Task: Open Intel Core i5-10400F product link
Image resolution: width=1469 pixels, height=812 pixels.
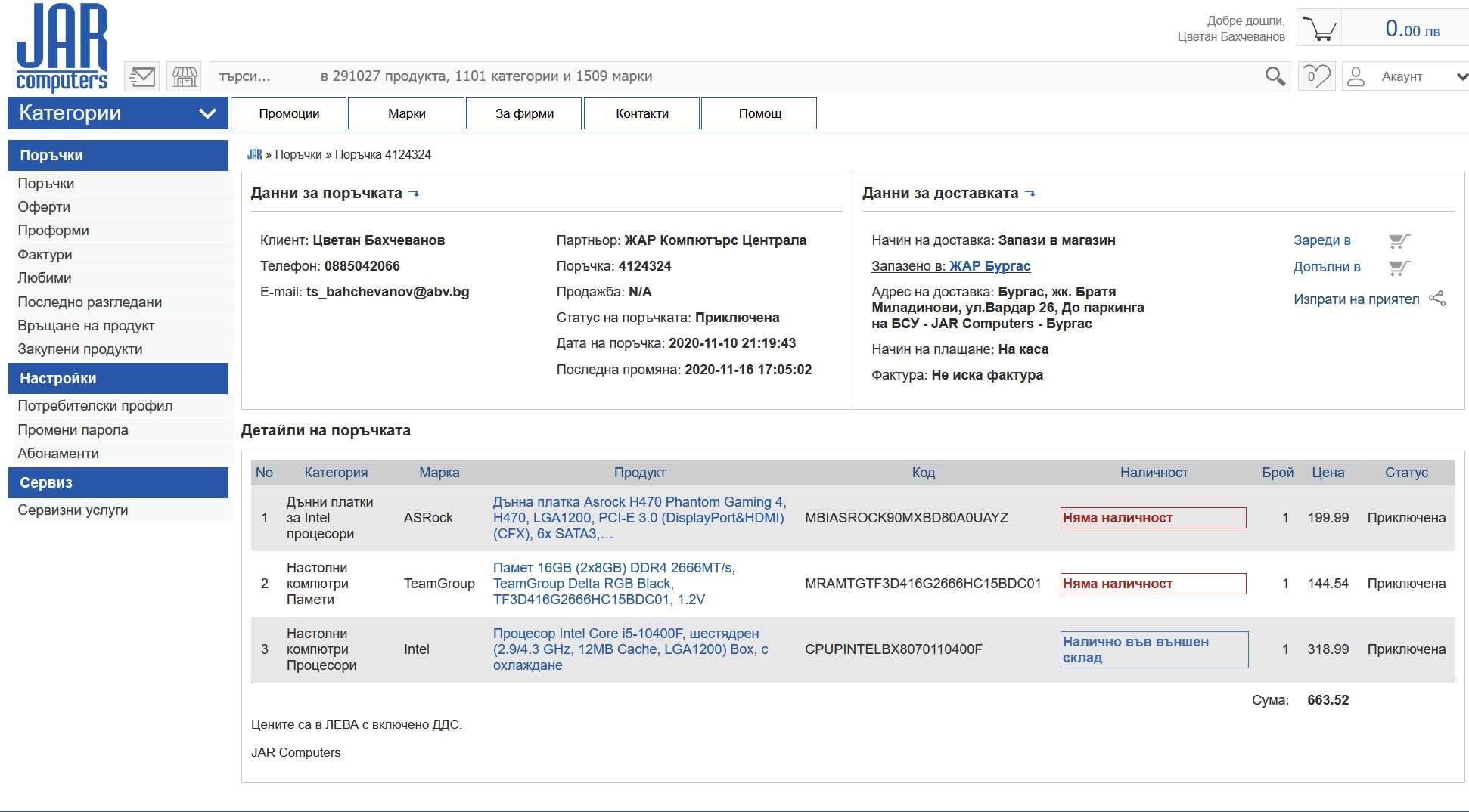Action: tap(630, 649)
